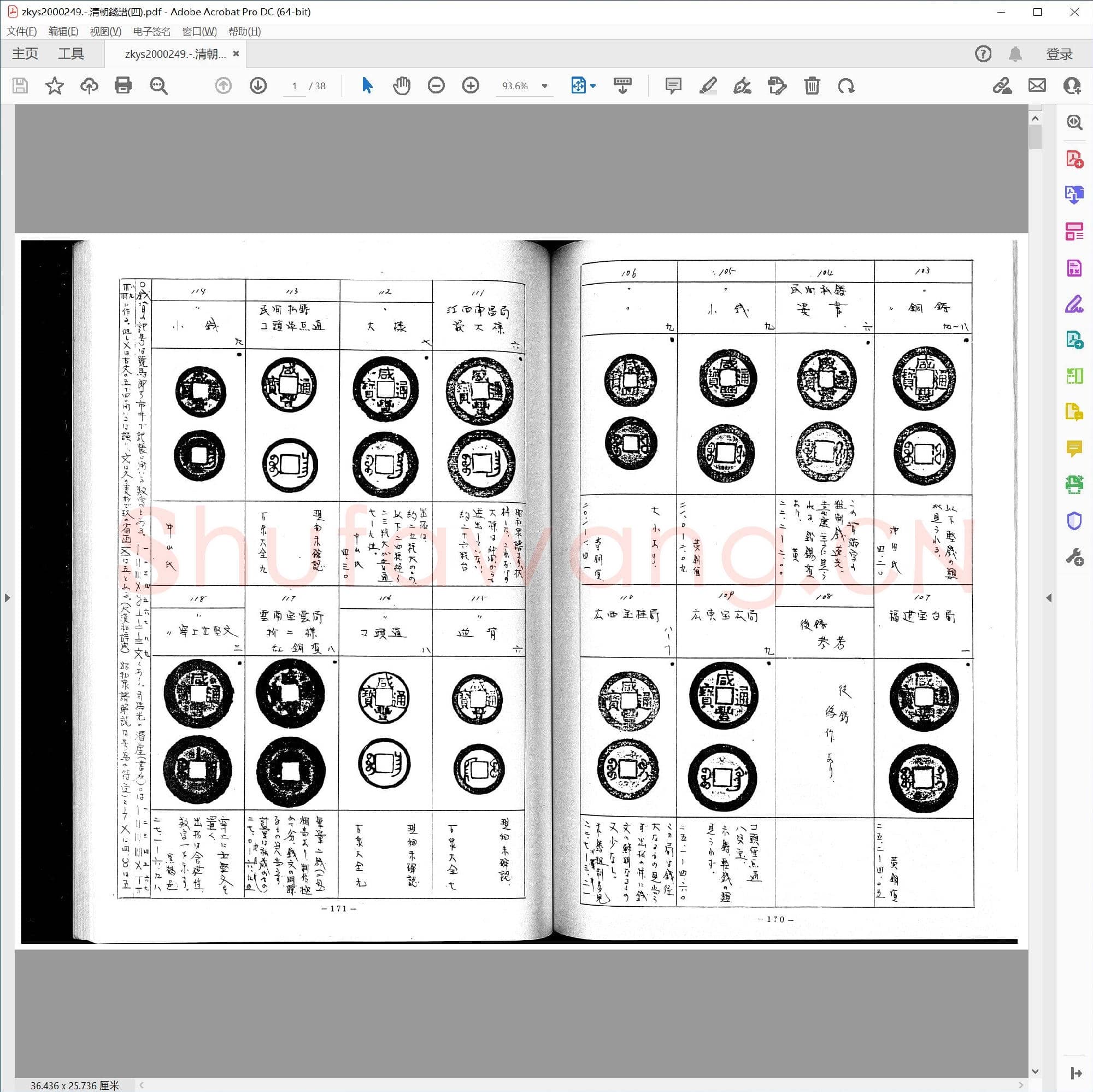Bookmark file with the star icon
Screen dimensions: 1093x1092
[x=54, y=85]
